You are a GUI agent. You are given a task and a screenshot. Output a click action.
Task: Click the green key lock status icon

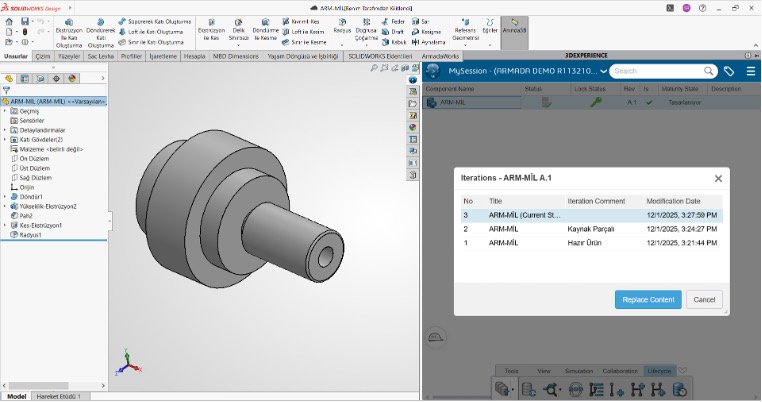596,102
